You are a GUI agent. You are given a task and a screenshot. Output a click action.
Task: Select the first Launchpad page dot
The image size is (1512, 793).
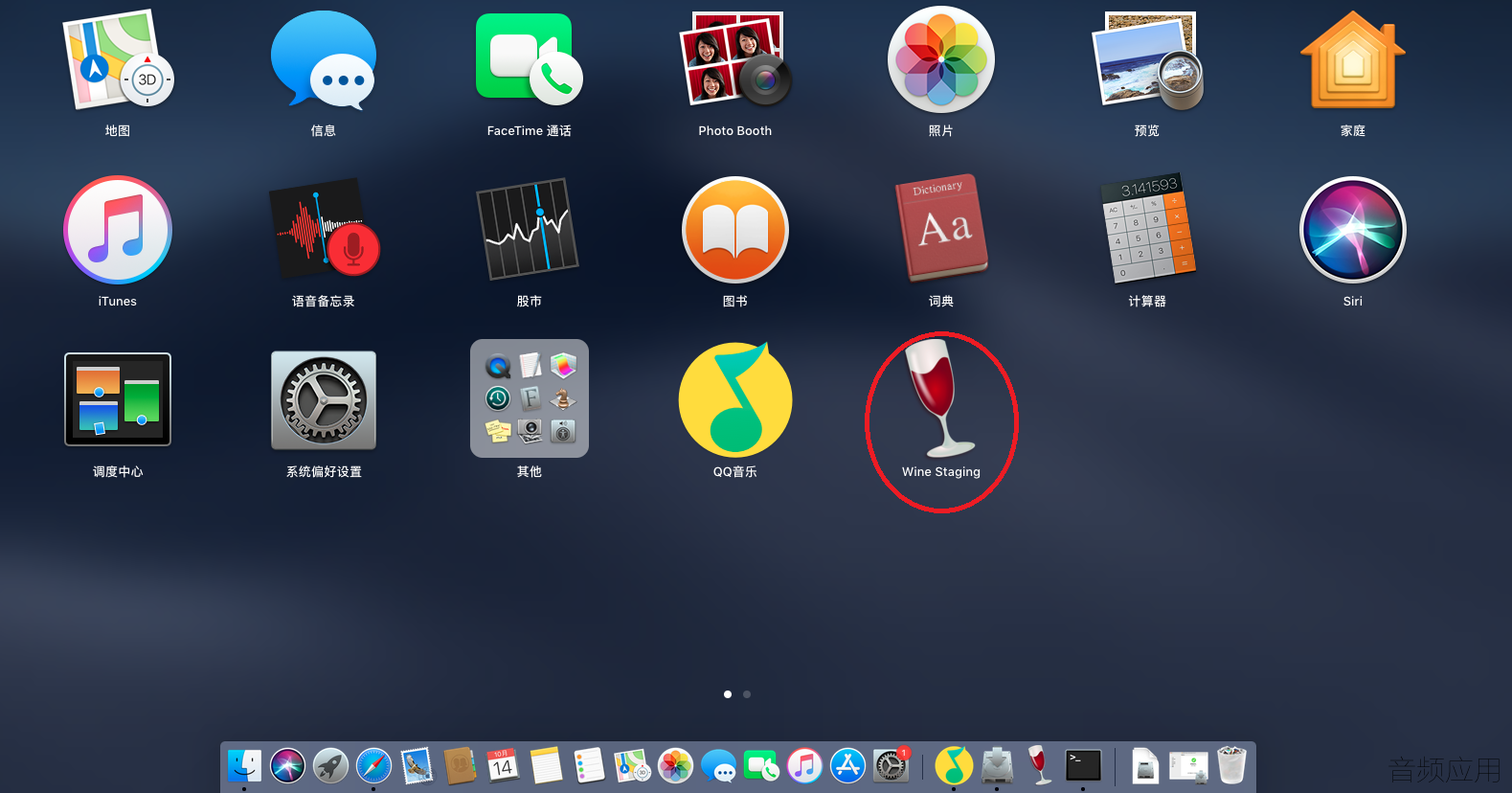(728, 694)
